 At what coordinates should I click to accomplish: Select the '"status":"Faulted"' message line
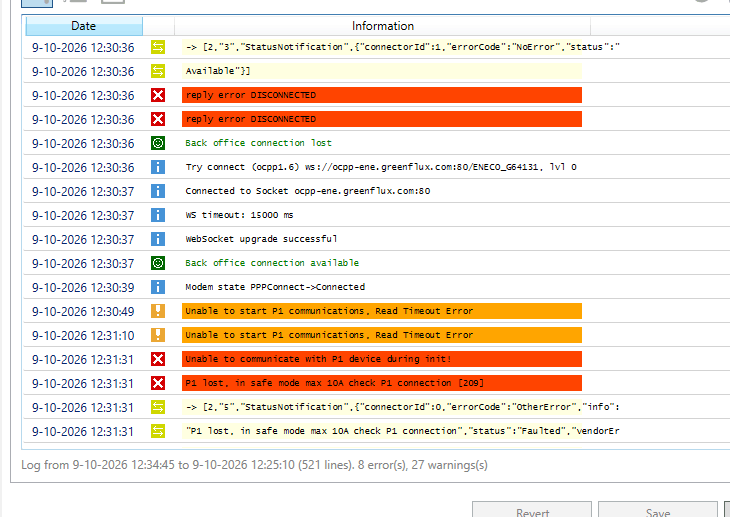[402, 431]
